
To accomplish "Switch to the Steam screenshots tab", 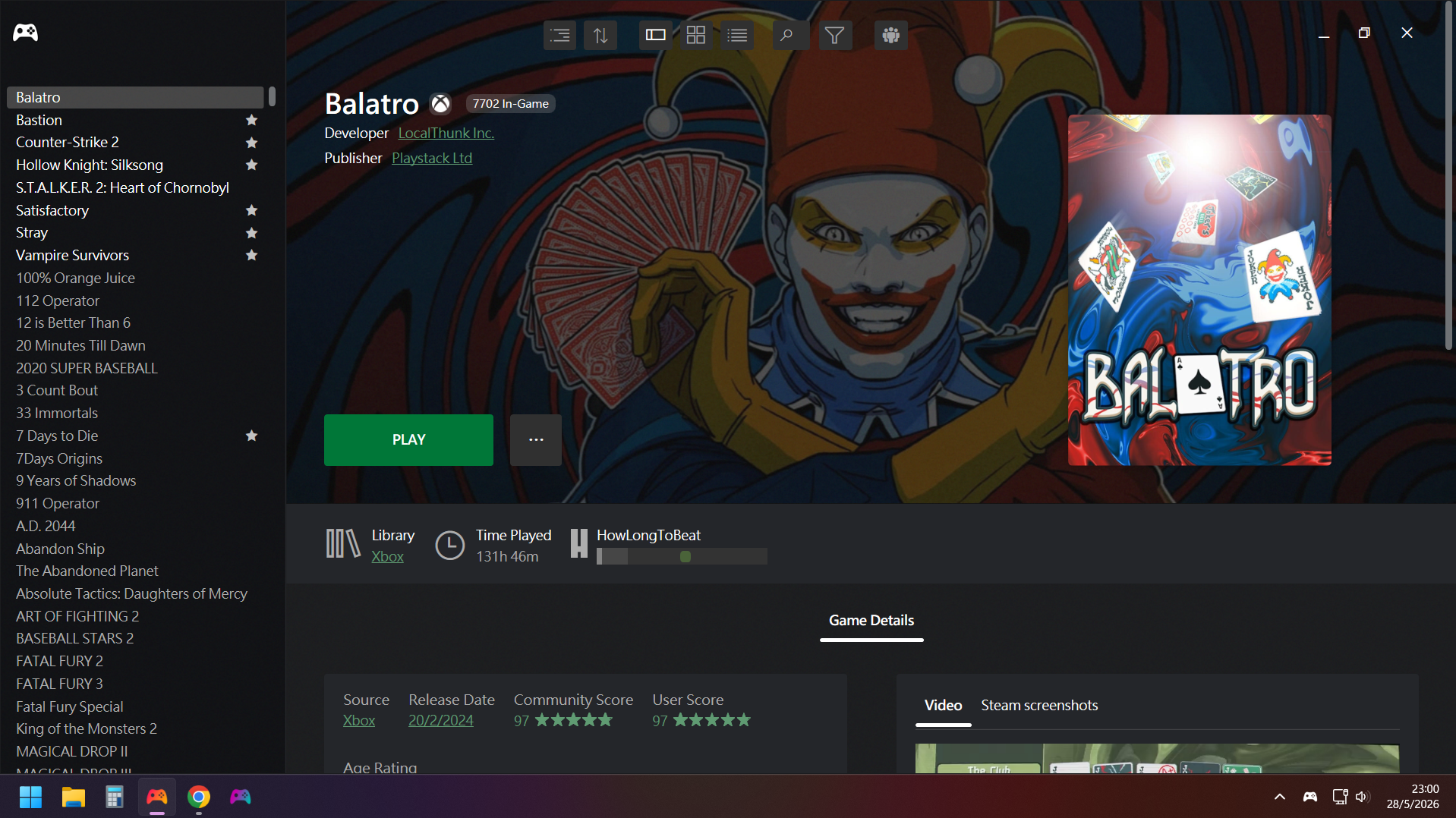I will tap(1039, 706).
